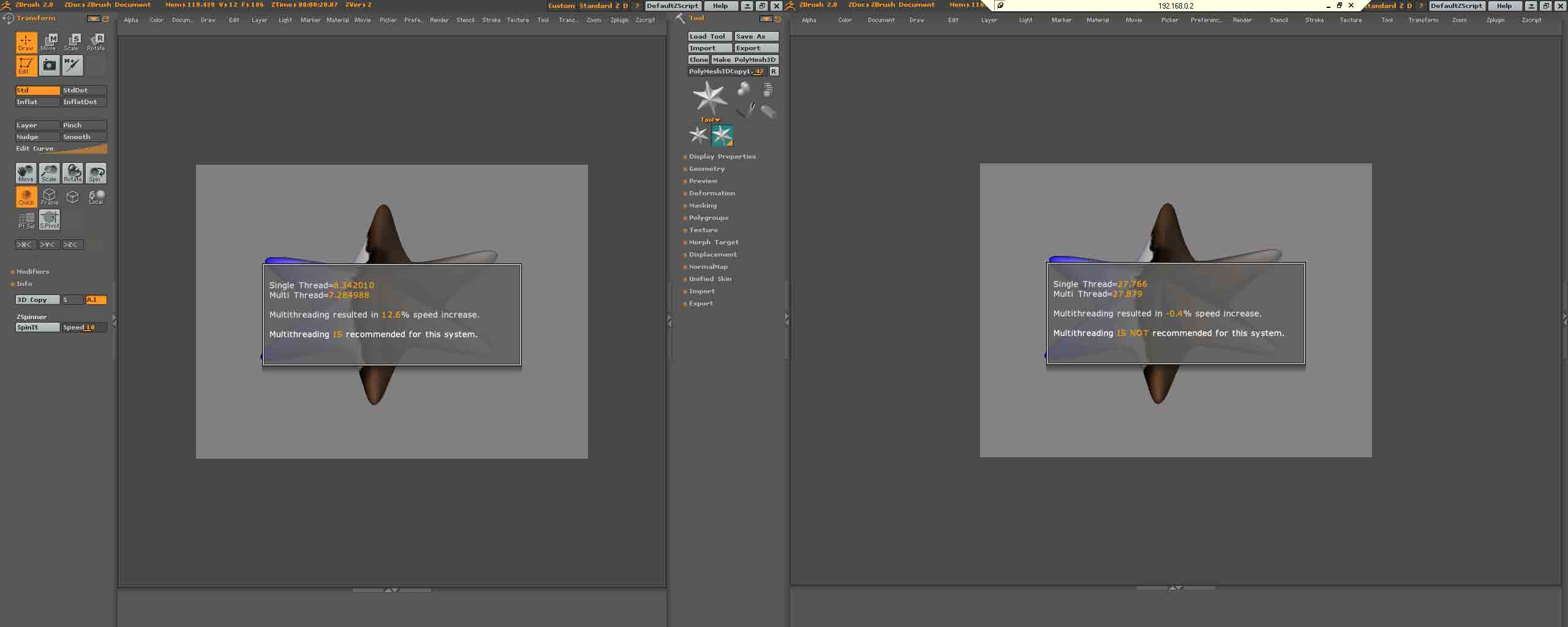The image size is (1568, 627).
Task: Click the Make PolyMesh3D button
Action: pos(744,60)
